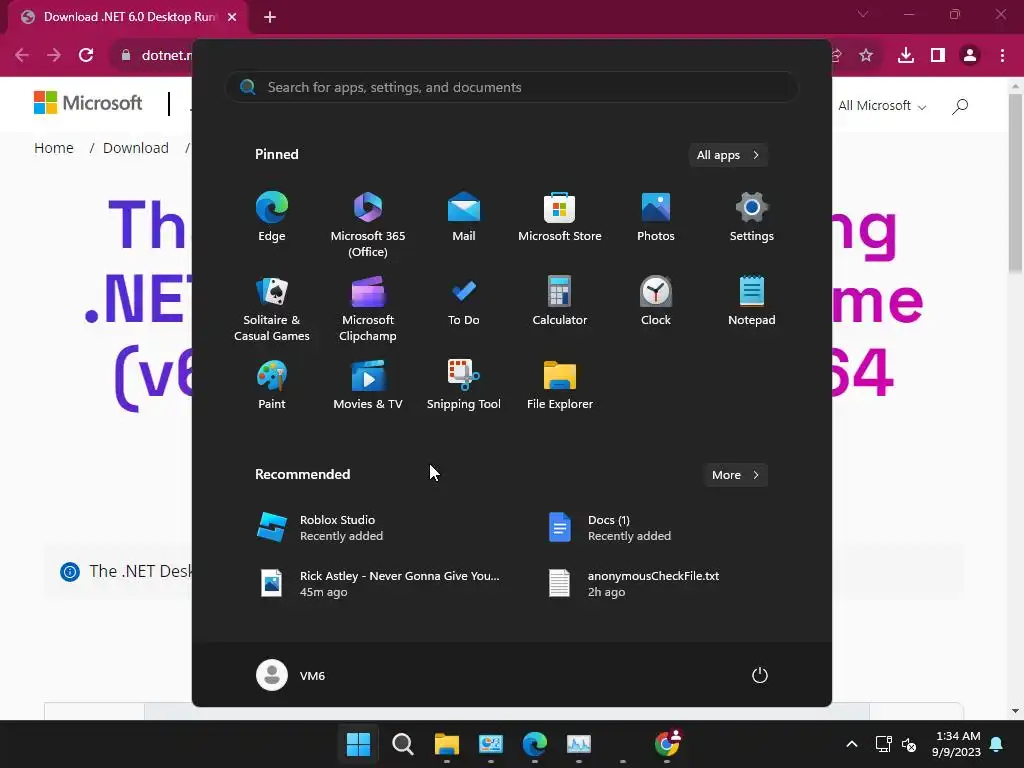Launch Microsoft 365 (Office) app
The width and height of the screenshot is (1024, 768).
[x=368, y=225]
